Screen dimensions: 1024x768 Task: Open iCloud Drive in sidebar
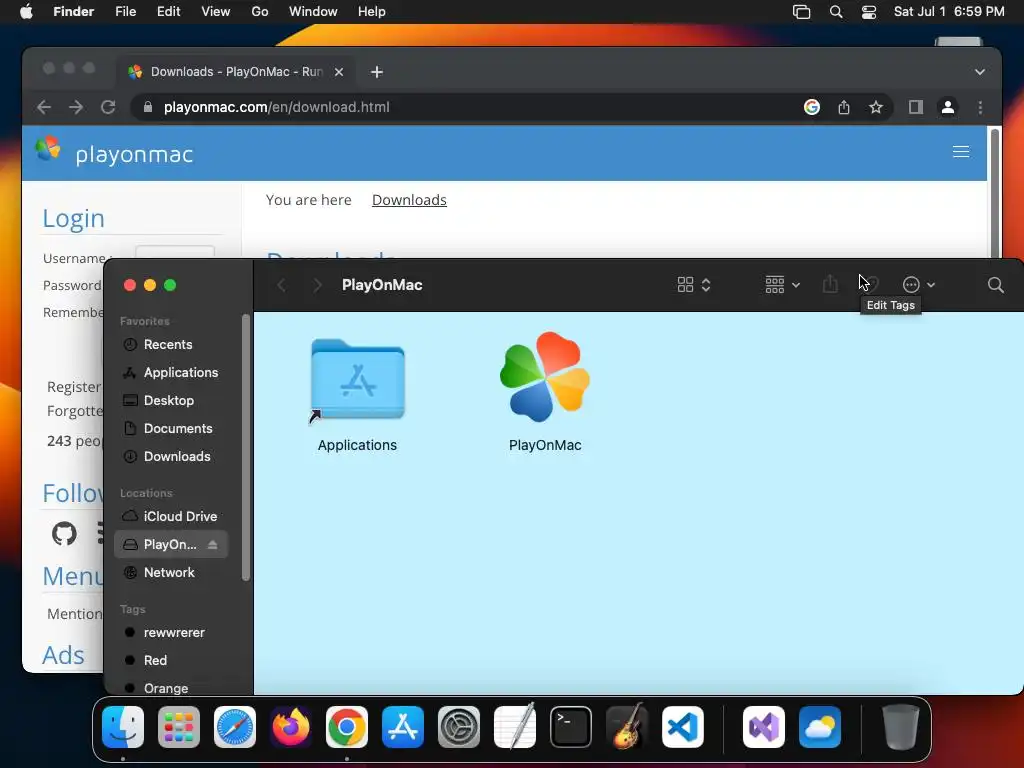tap(172, 516)
